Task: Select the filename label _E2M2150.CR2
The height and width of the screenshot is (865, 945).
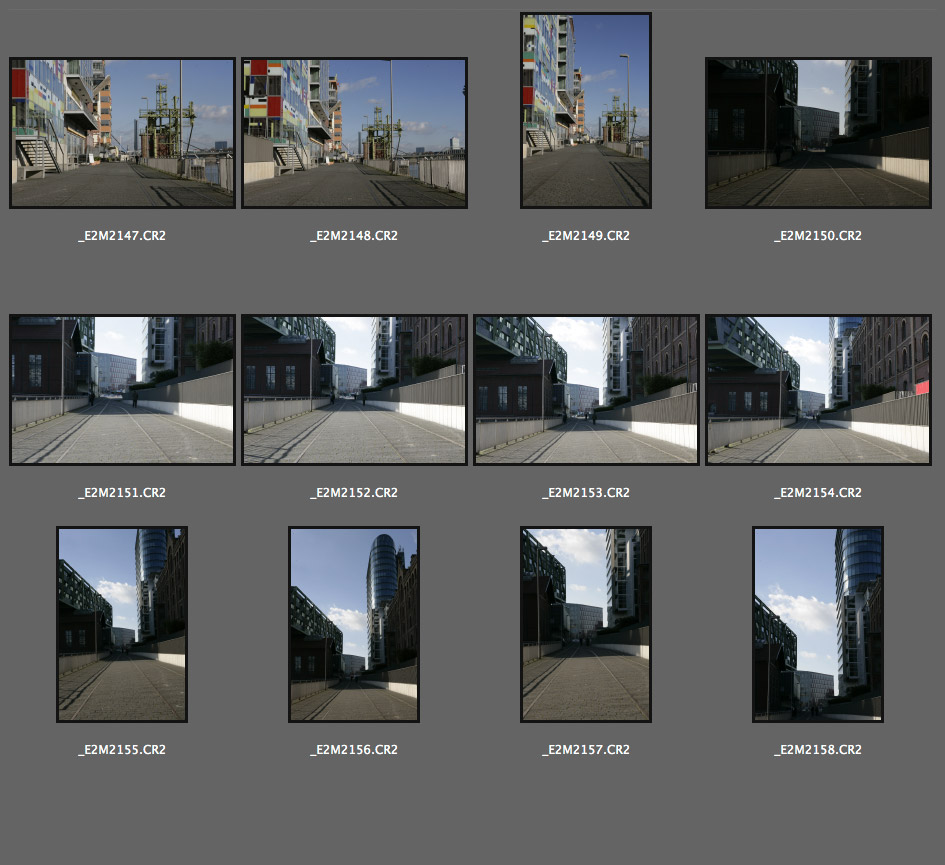Action: point(818,236)
